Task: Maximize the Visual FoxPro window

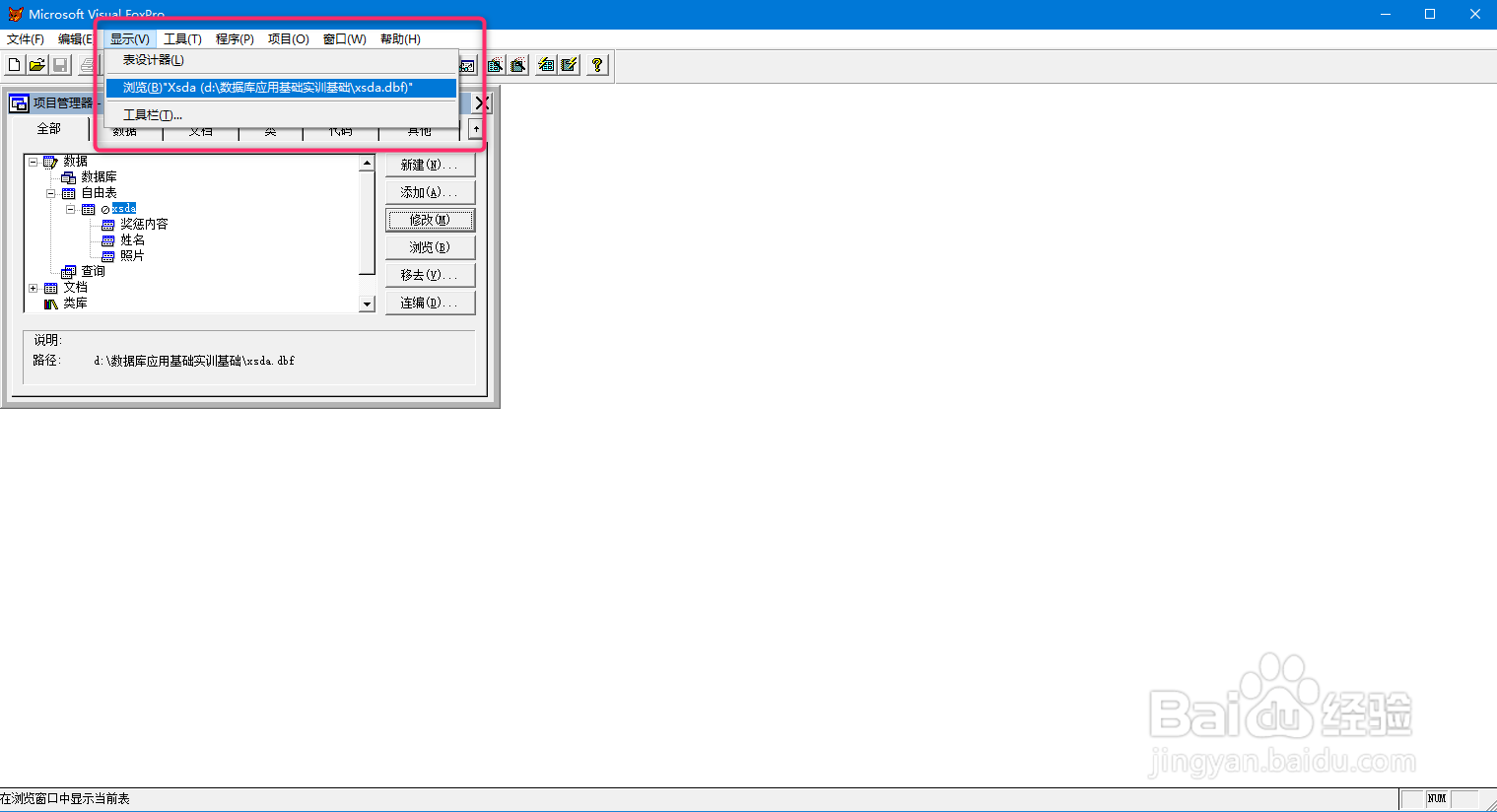Action: pos(1430,14)
